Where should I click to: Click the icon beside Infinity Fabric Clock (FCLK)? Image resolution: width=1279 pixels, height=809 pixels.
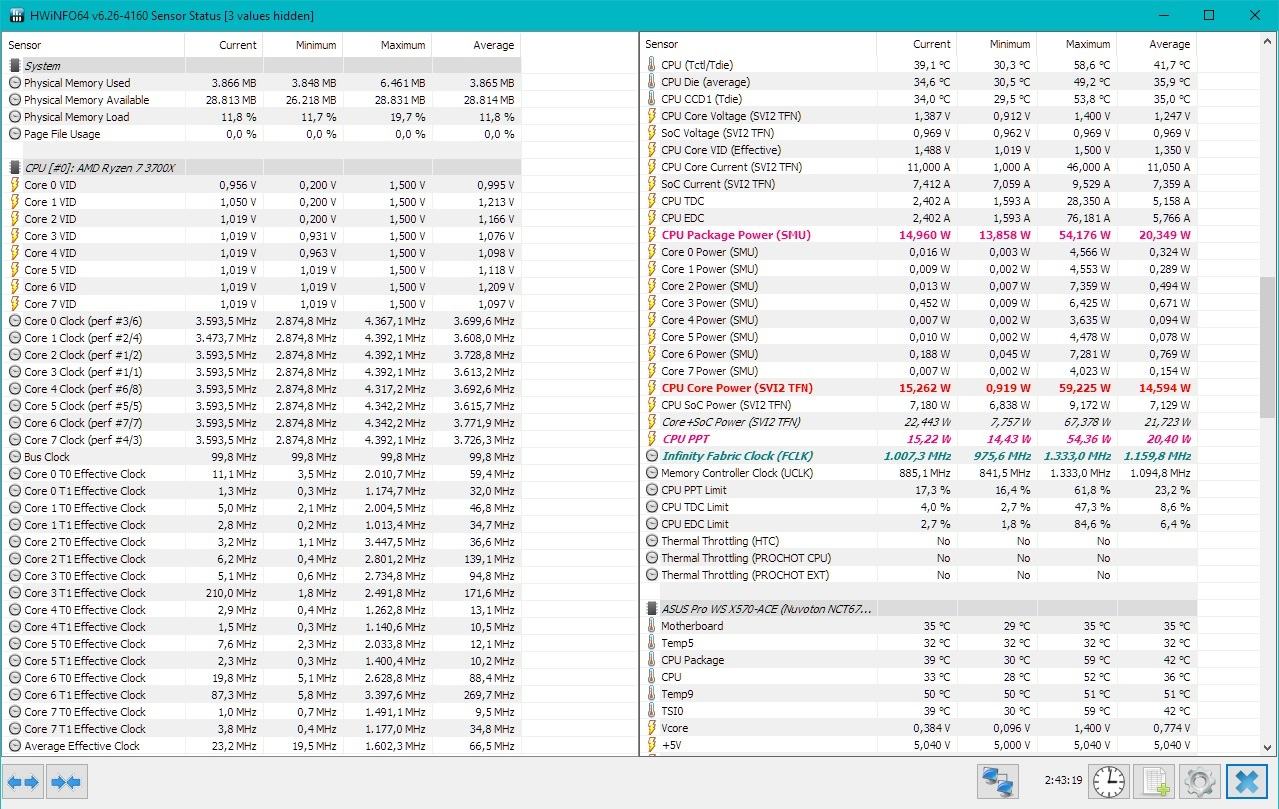coord(652,456)
